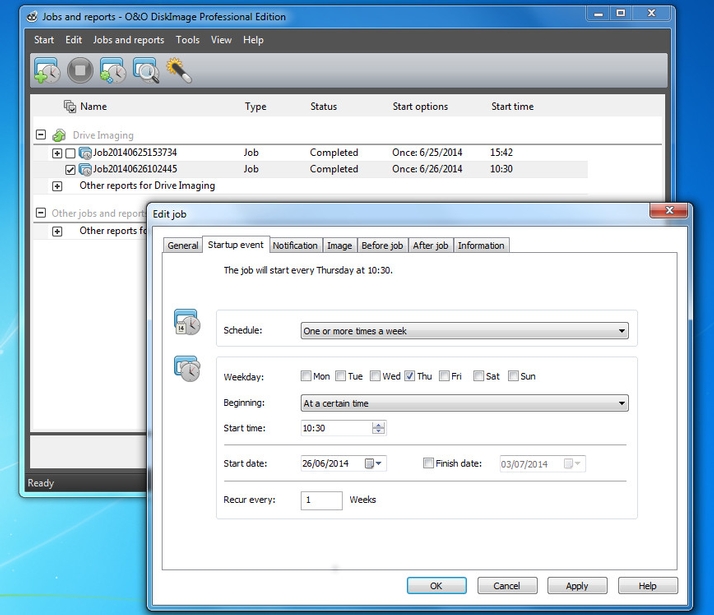Expand Other reports for Drive Imaging
The height and width of the screenshot is (615, 714).
coord(57,186)
